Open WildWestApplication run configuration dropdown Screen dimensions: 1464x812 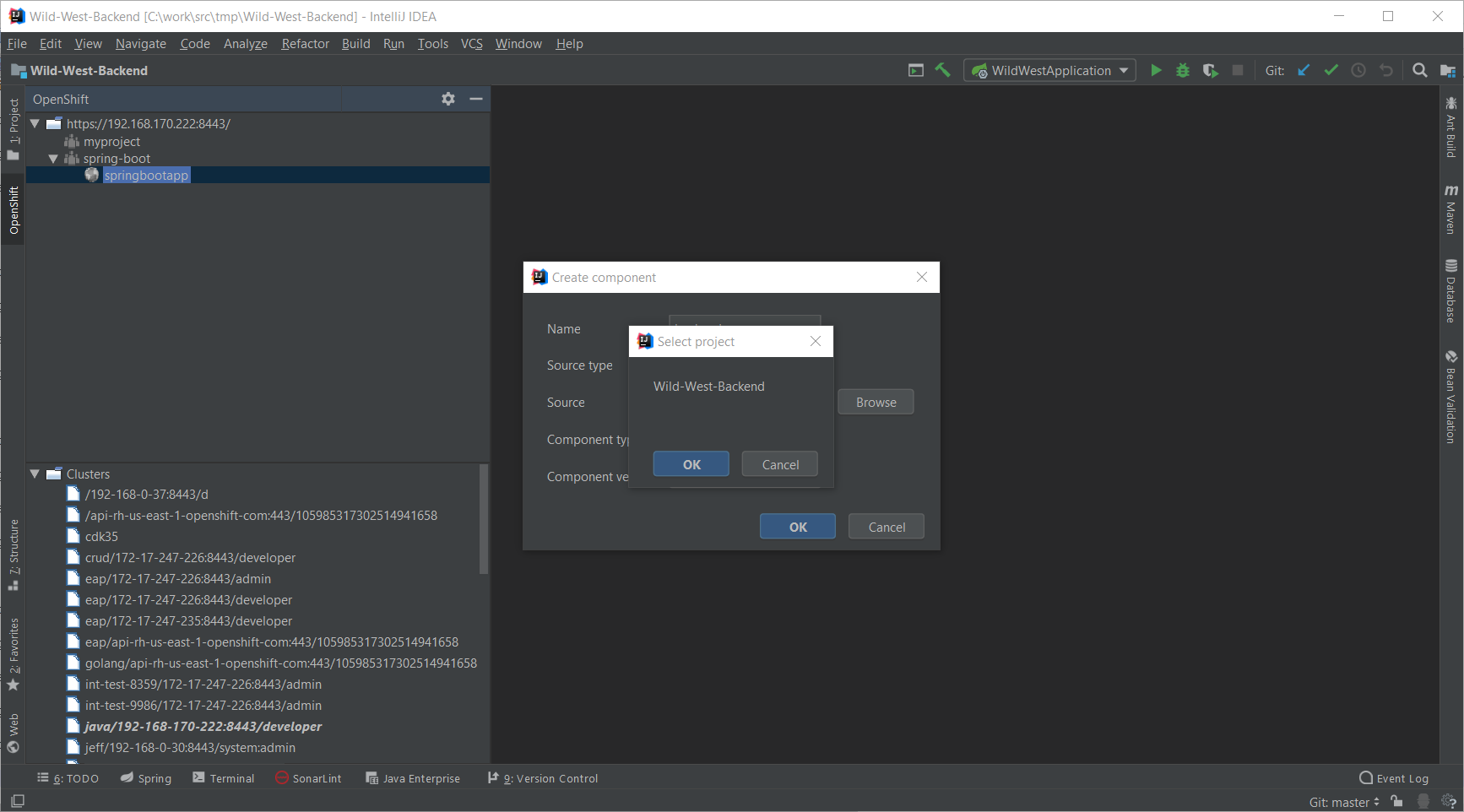click(x=1049, y=70)
